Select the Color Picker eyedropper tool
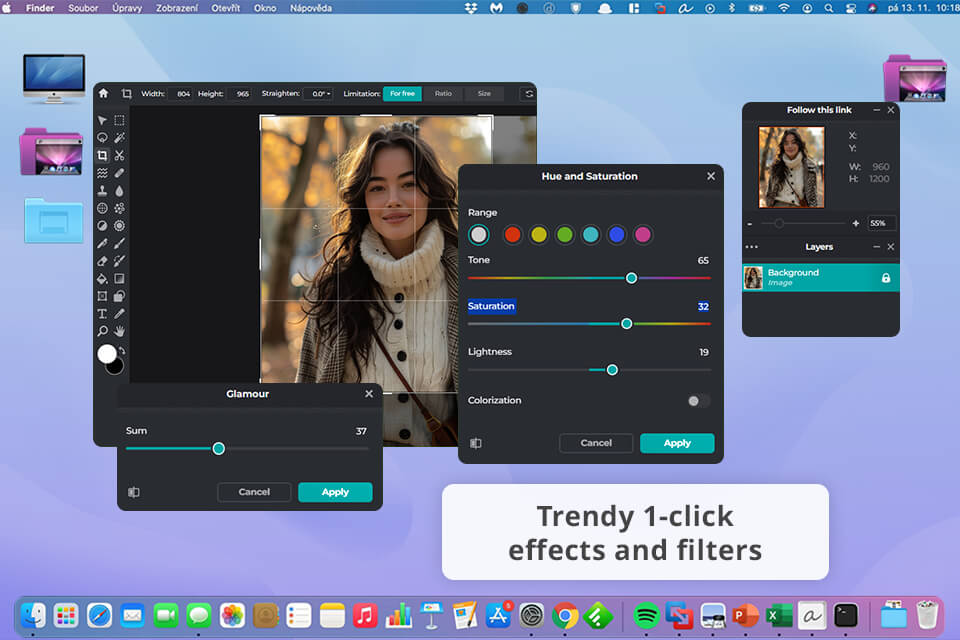 pos(119,314)
